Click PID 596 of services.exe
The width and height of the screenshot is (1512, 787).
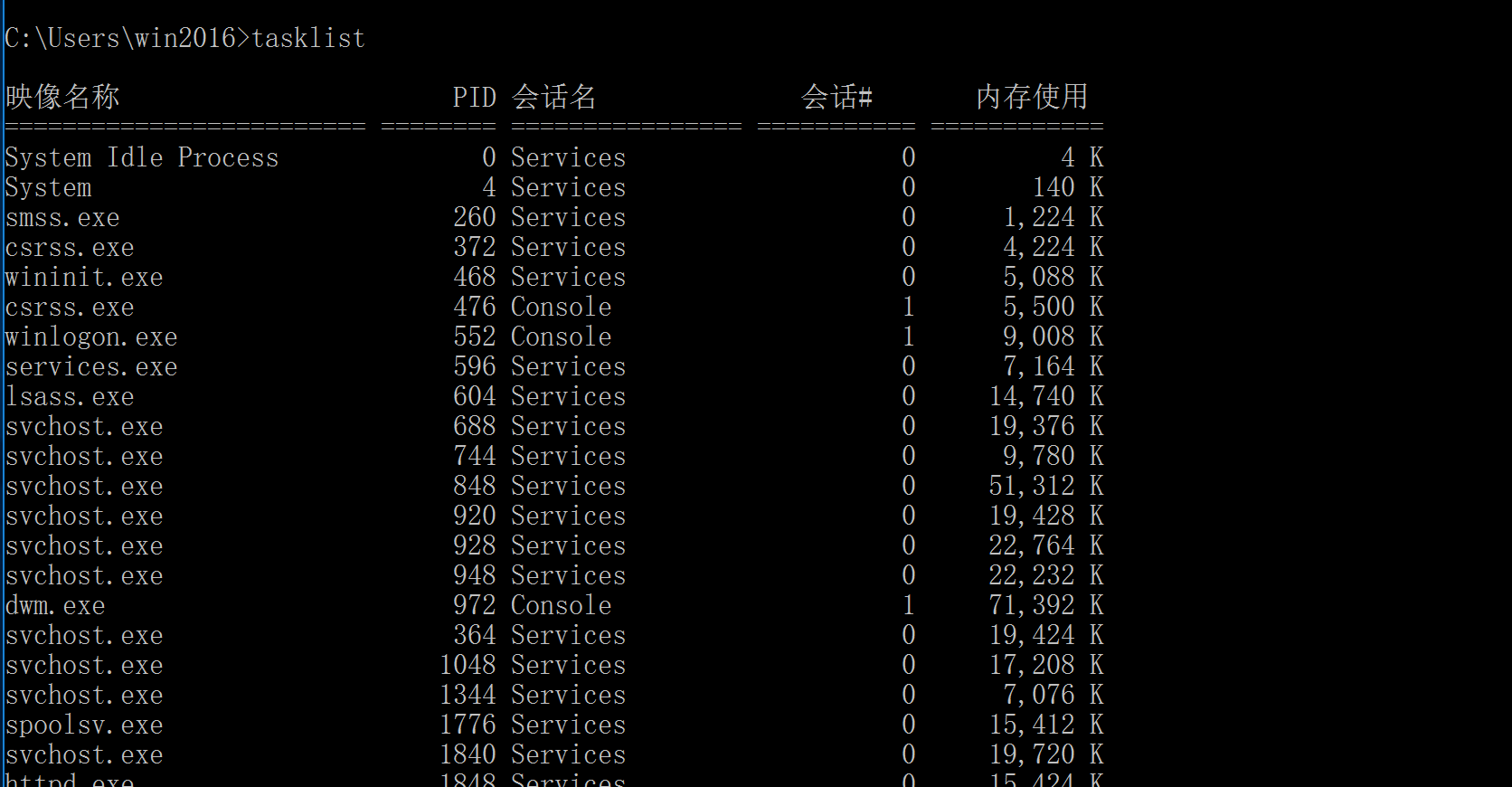pyautogui.click(x=475, y=366)
